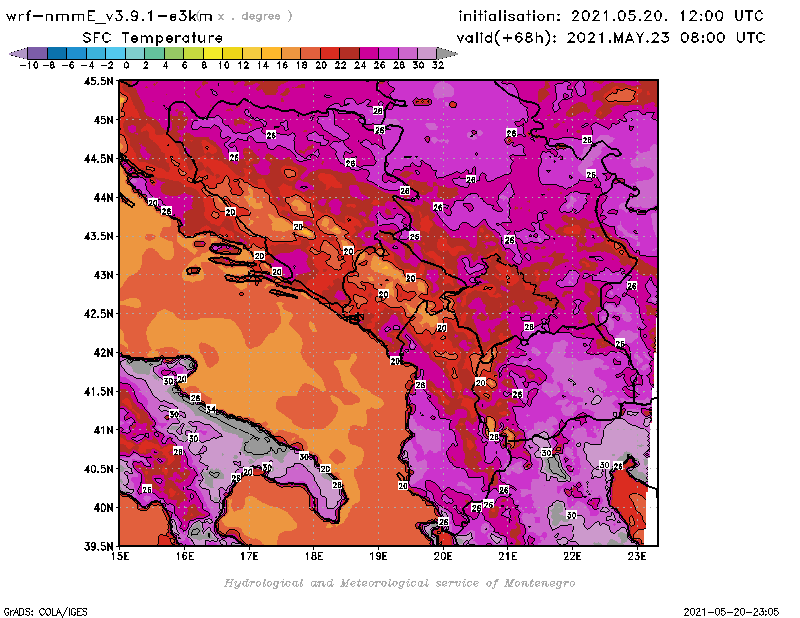Click the '43N' latitude label
800x618 pixels.
point(103,275)
